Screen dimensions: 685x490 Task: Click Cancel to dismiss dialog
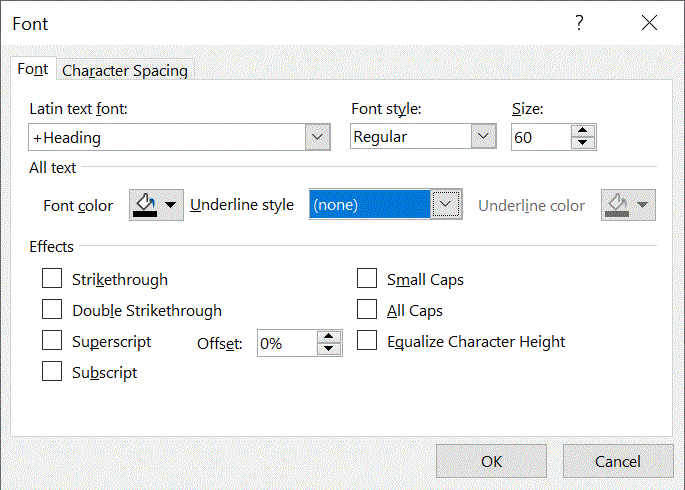[x=617, y=461]
